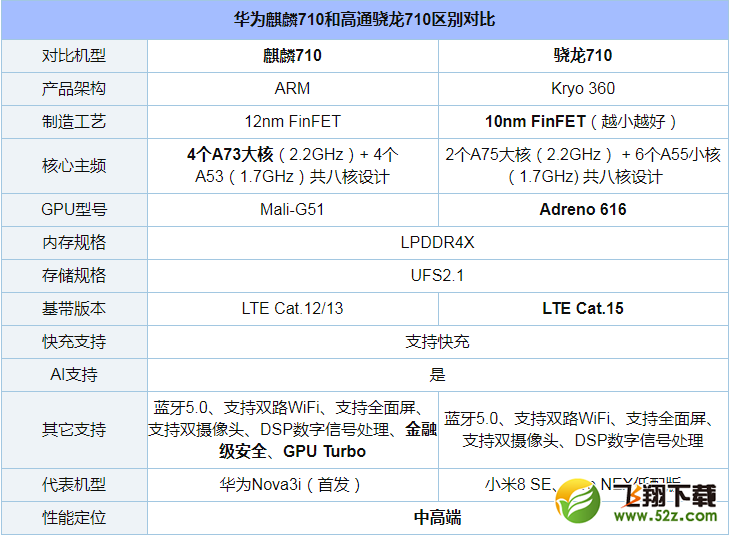The image size is (729, 535).
Task: Click the Kryo 360 cell
Action: click(x=583, y=89)
